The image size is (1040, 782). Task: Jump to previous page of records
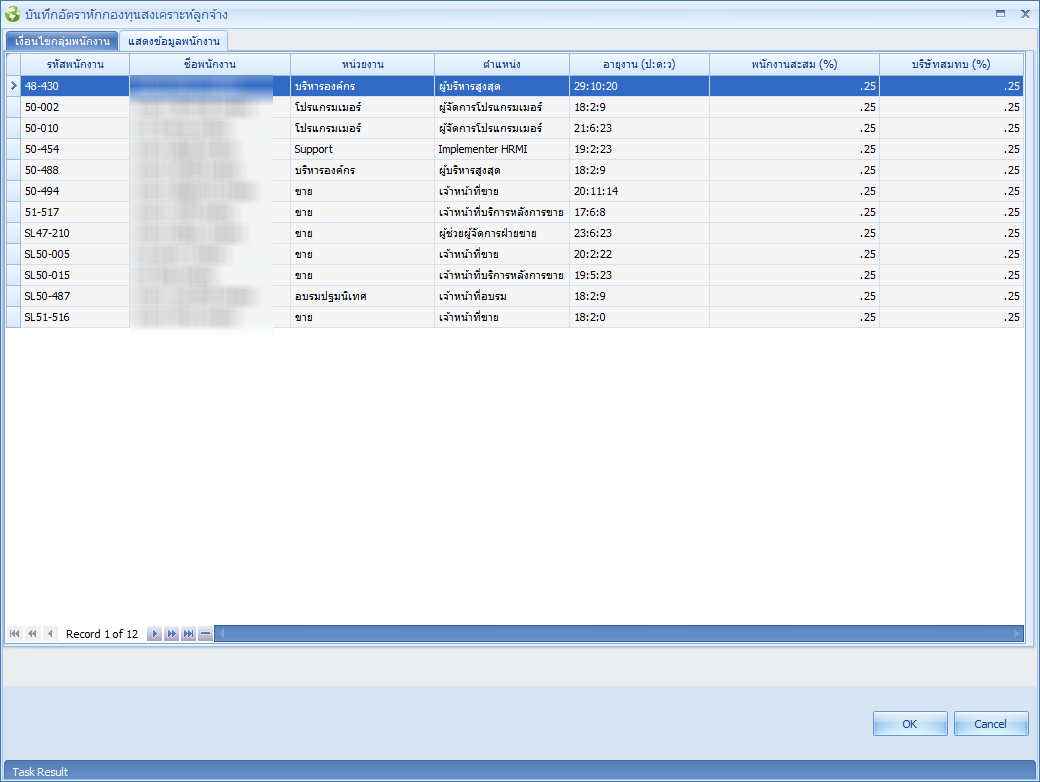pyautogui.click(x=32, y=634)
